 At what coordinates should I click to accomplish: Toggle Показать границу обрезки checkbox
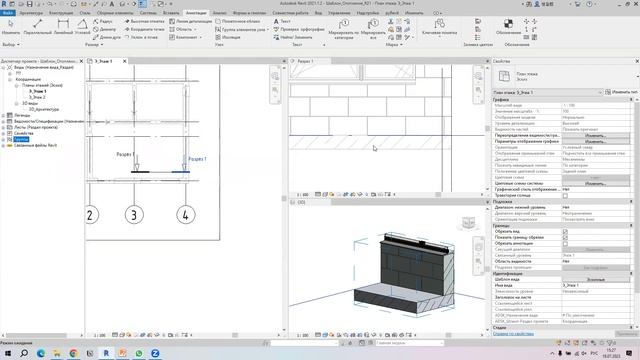[565, 238]
